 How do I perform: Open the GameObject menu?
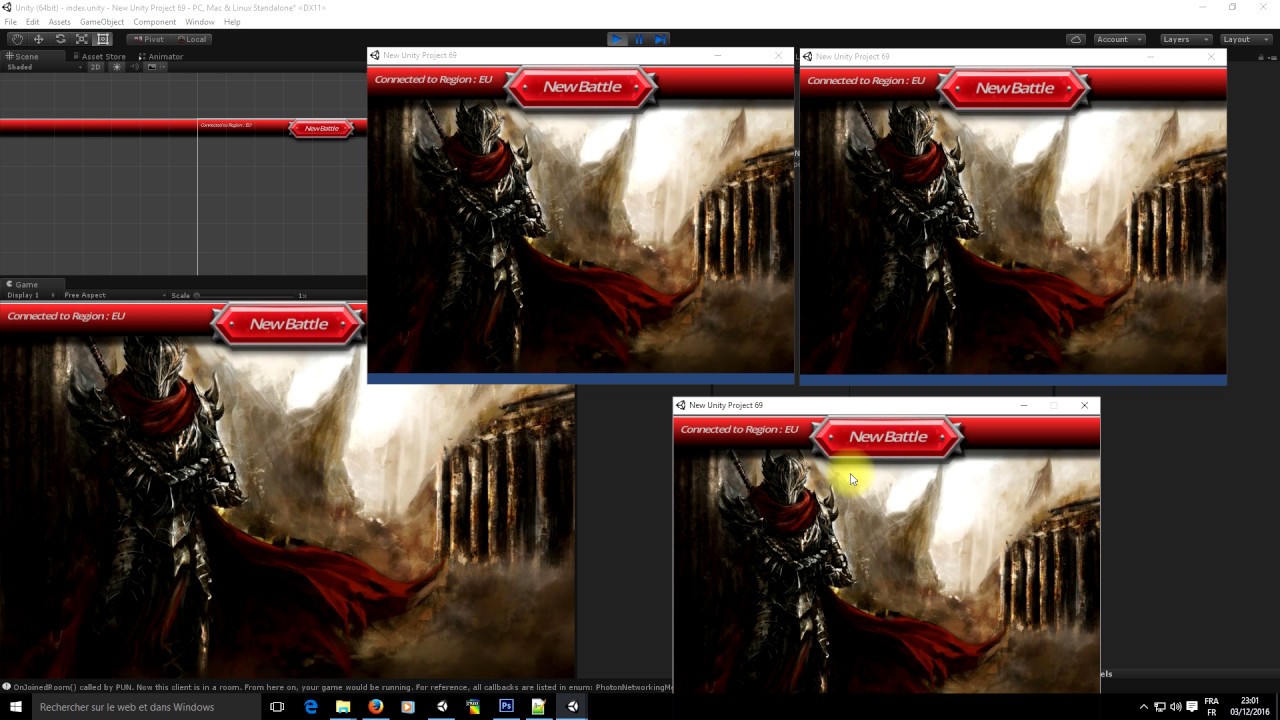pos(102,22)
